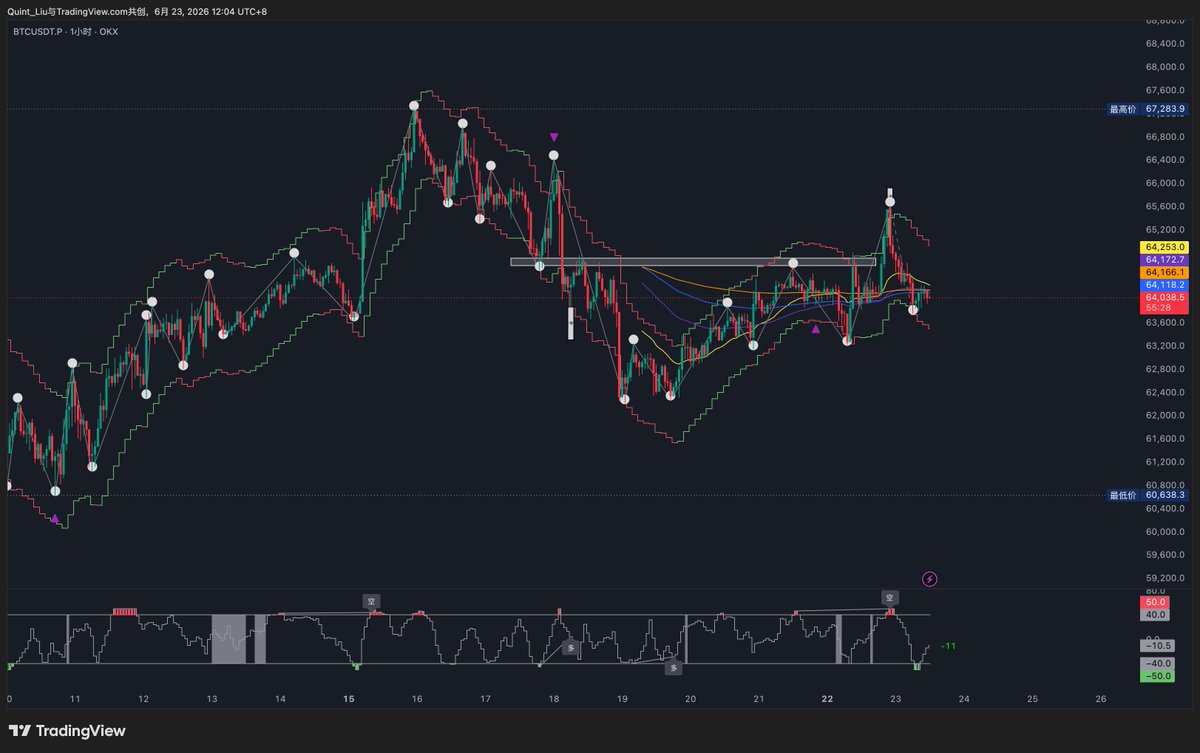The image size is (1200, 753).
Task: Click the green -50.0 oscillator level tag
Action: (x=1157, y=676)
